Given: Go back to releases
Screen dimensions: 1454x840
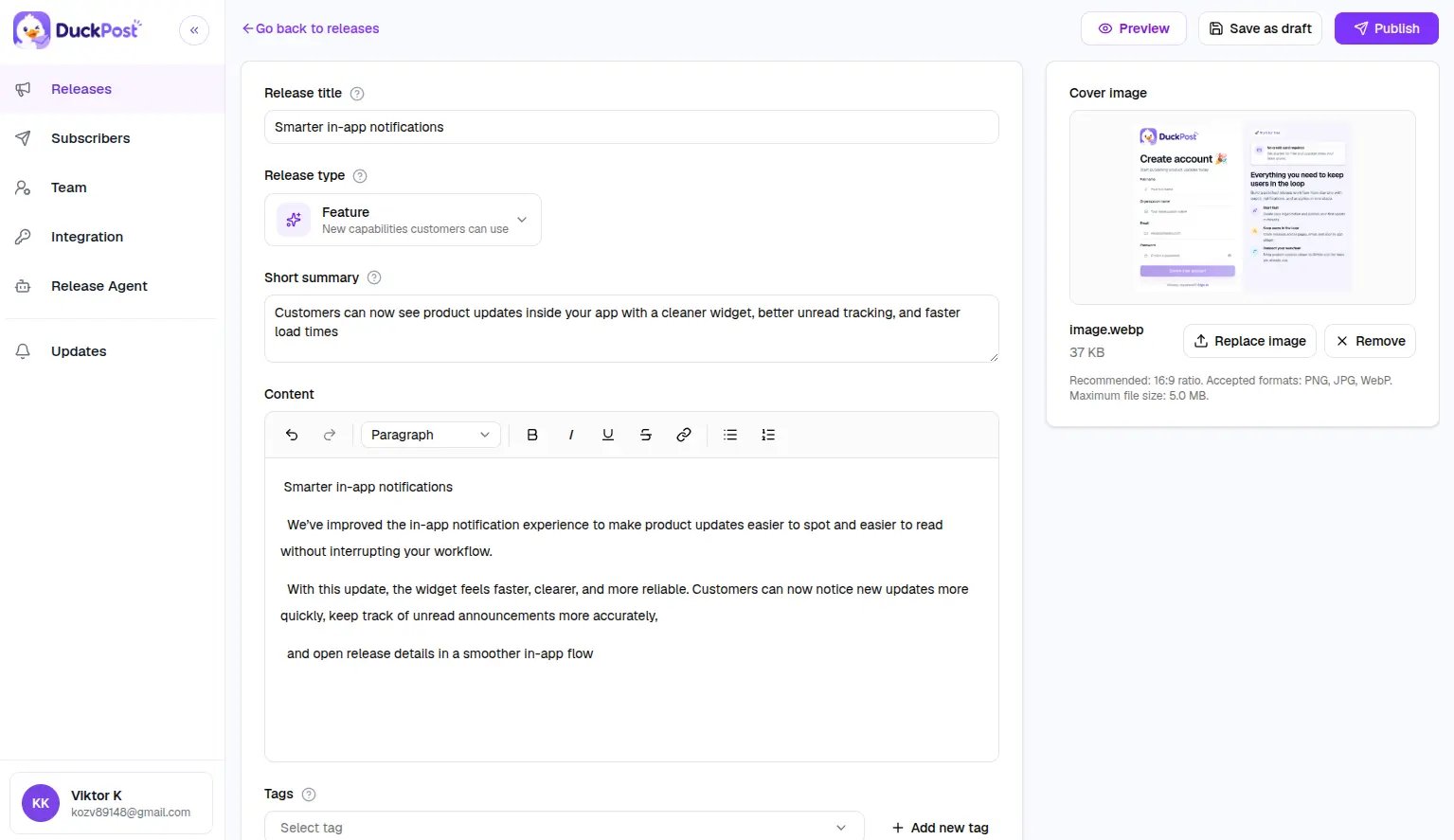Looking at the screenshot, I should tap(311, 28).
